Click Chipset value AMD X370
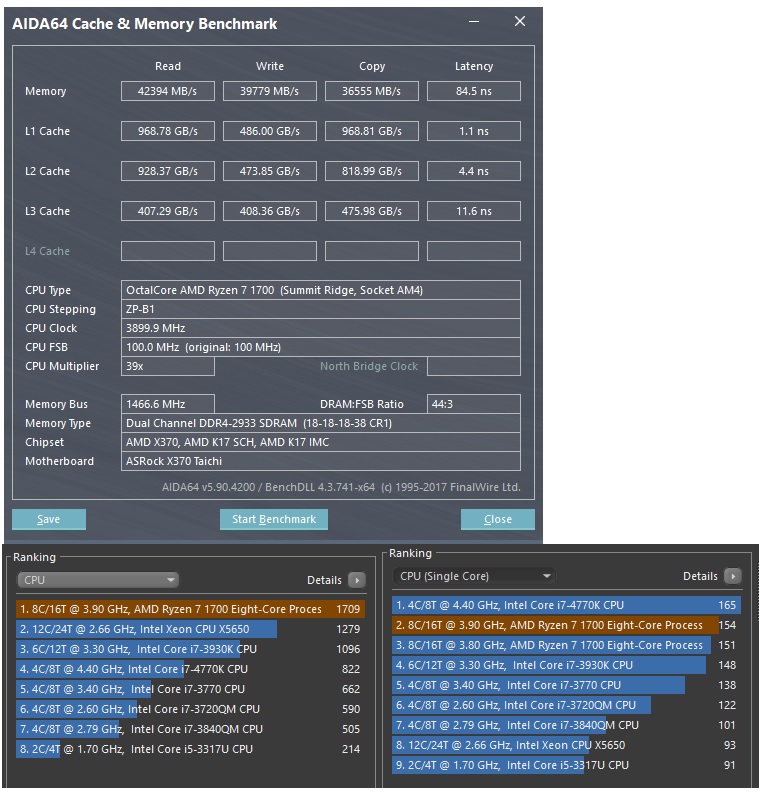Screen dimensions: 760x795 click(320, 442)
